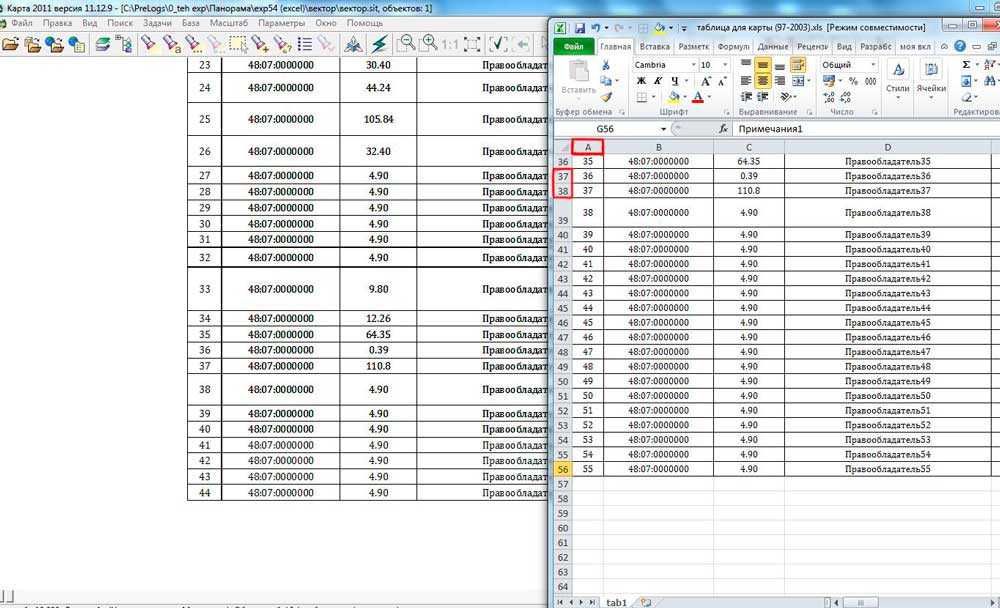1000x608 pixels.
Task: Toggle center horizontal alignment
Action: [x=762, y=81]
